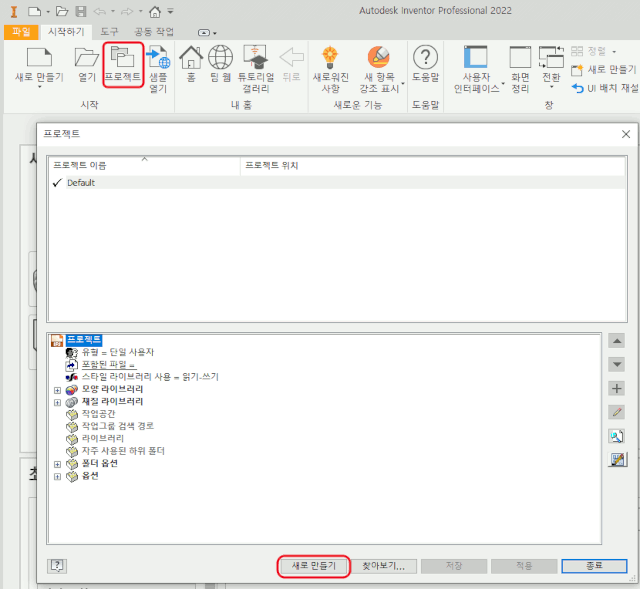Expand the 폴더 옵션 tree node
This screenshot has width=640, height=589.
57,464
